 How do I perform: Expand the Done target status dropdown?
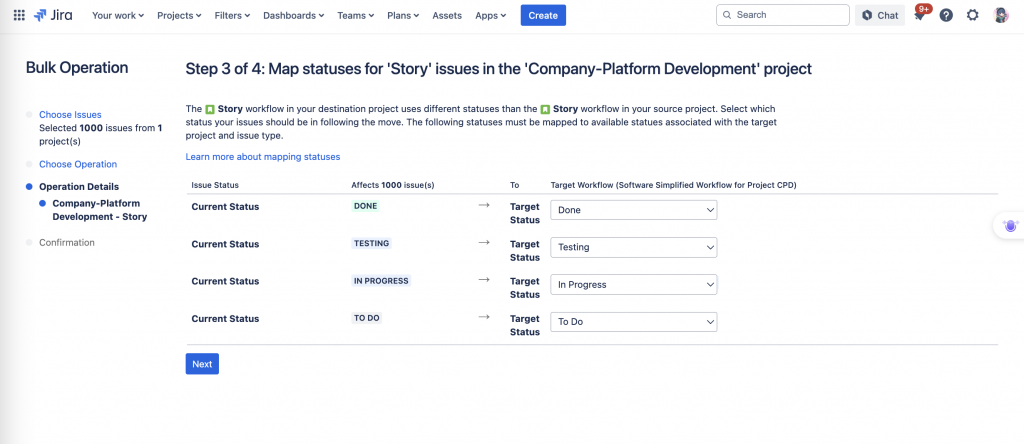(x=634, y=210)
